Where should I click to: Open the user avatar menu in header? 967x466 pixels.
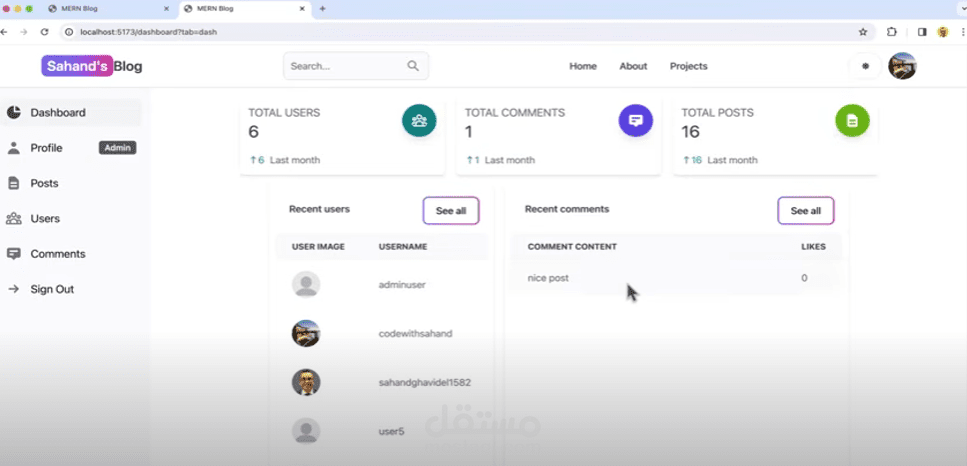pos(902,66)
